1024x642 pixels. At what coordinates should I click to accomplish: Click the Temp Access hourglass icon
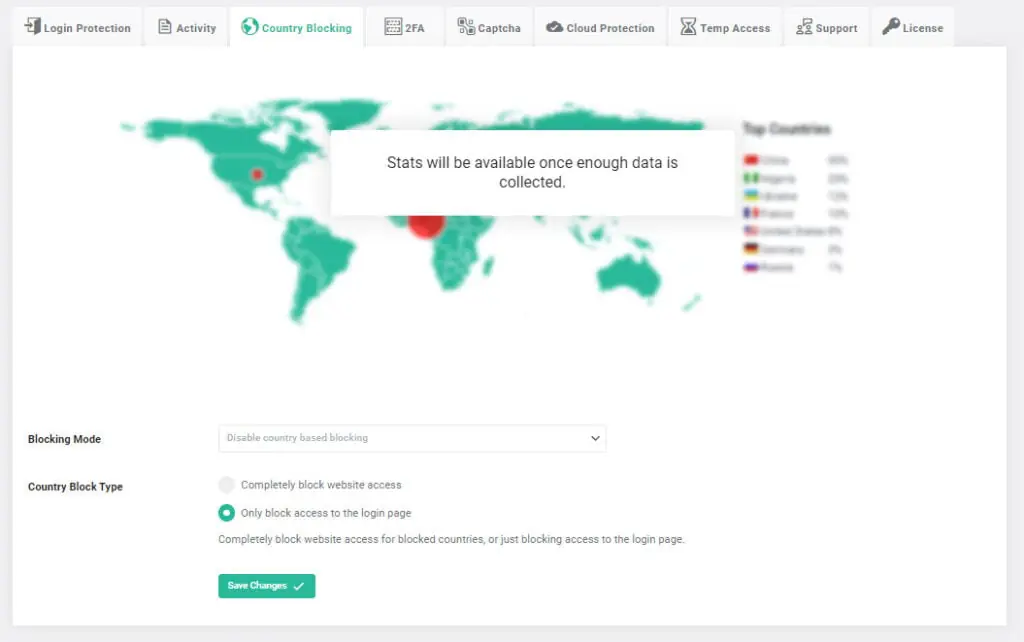(x=688, y=27)
